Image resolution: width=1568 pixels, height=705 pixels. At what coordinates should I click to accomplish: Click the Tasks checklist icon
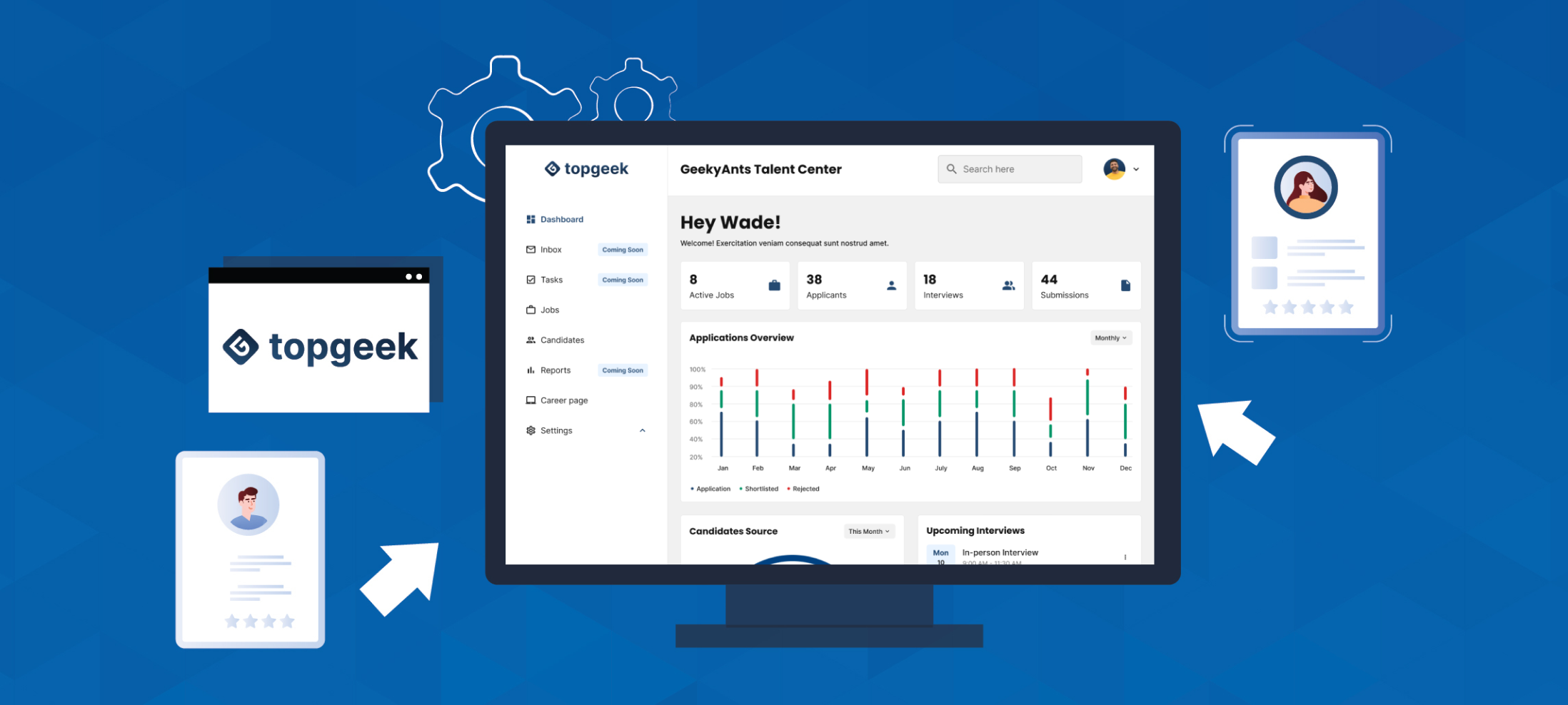(530, 280)
